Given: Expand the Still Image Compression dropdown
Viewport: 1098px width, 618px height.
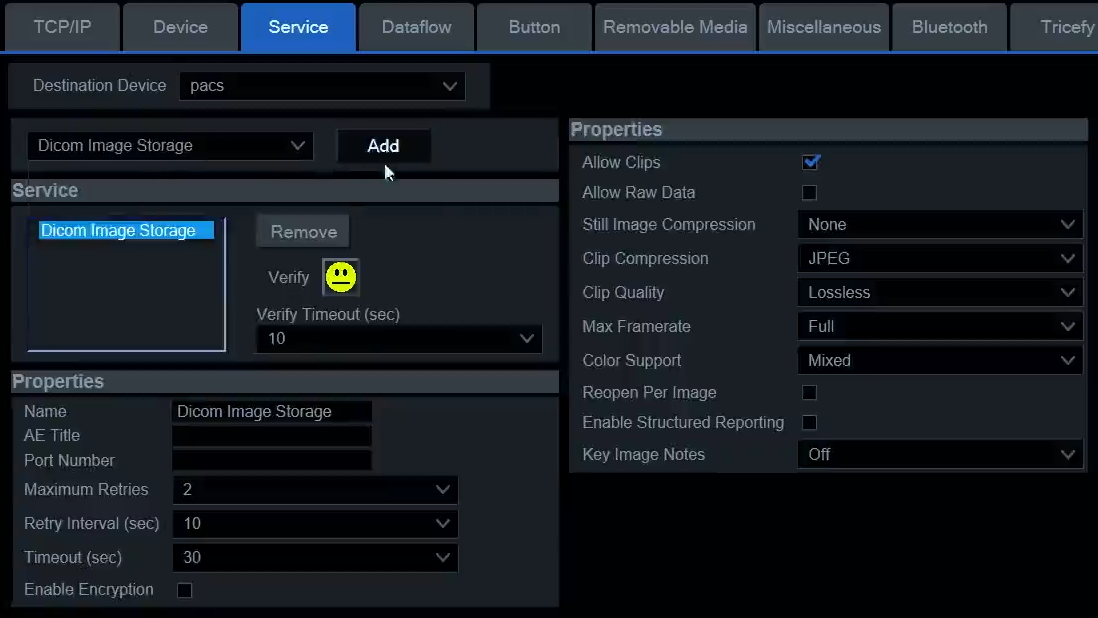Looking at the screenshot, I should coord(939,225).
